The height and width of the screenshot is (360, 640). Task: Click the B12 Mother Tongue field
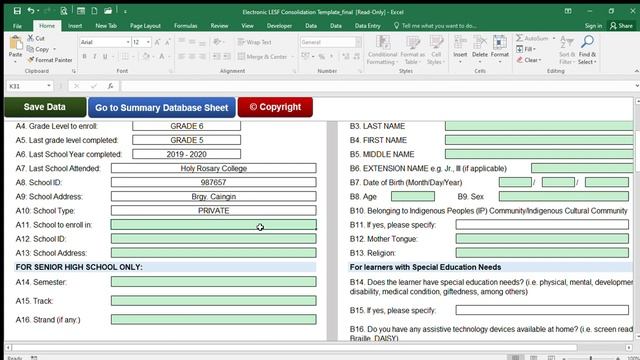coord(542,239)
